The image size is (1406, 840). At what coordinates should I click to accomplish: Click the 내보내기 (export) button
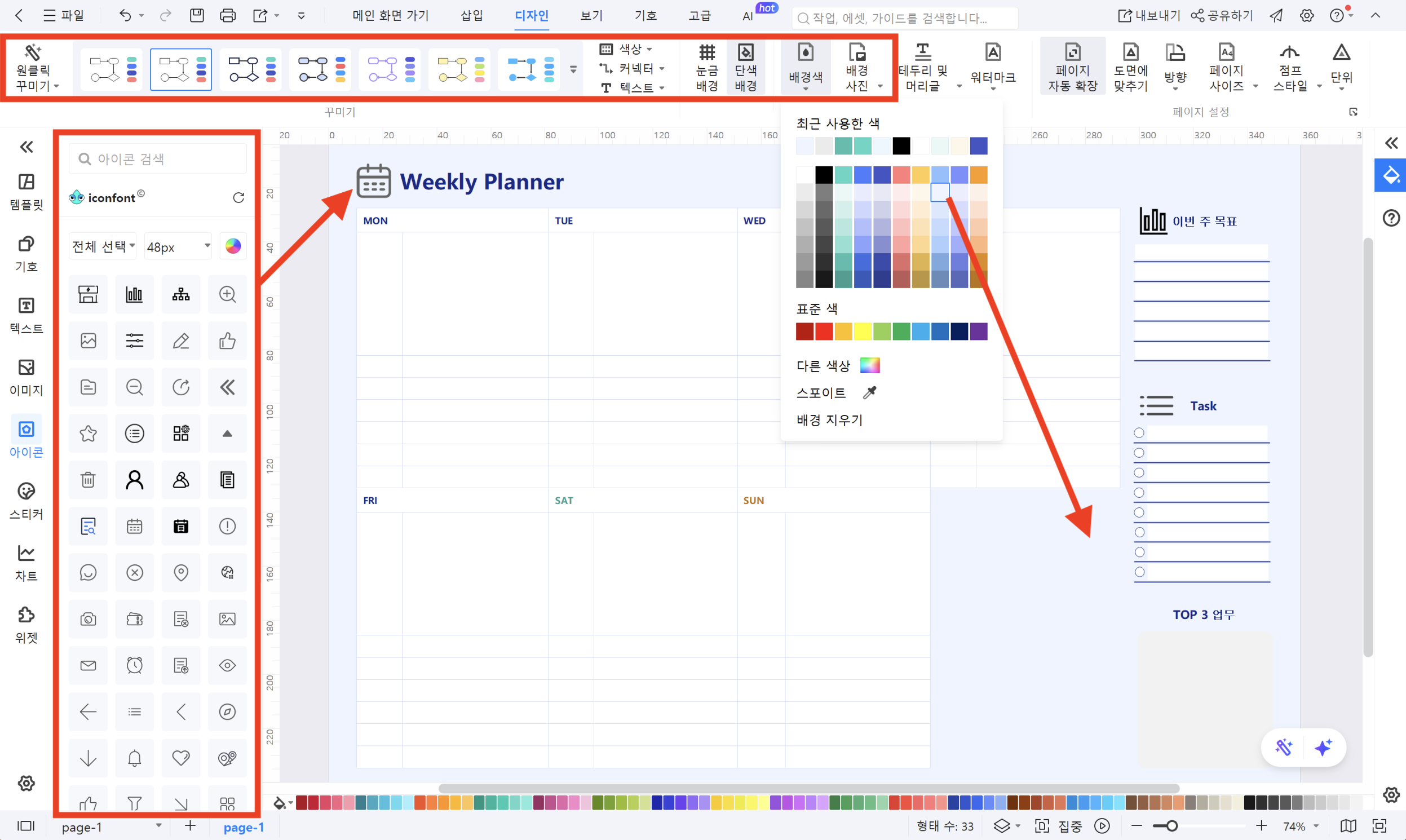[x=1149, y=16]
